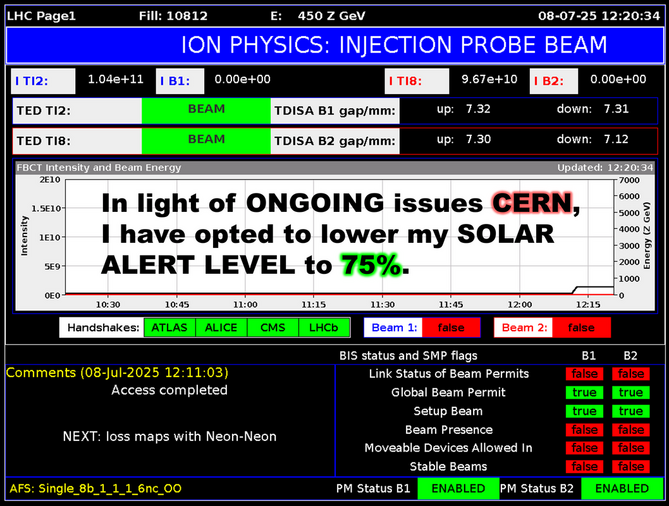669x506 pixels.
Task: Click Beam Presence B2 false flag
Action: tap(631, 430)
